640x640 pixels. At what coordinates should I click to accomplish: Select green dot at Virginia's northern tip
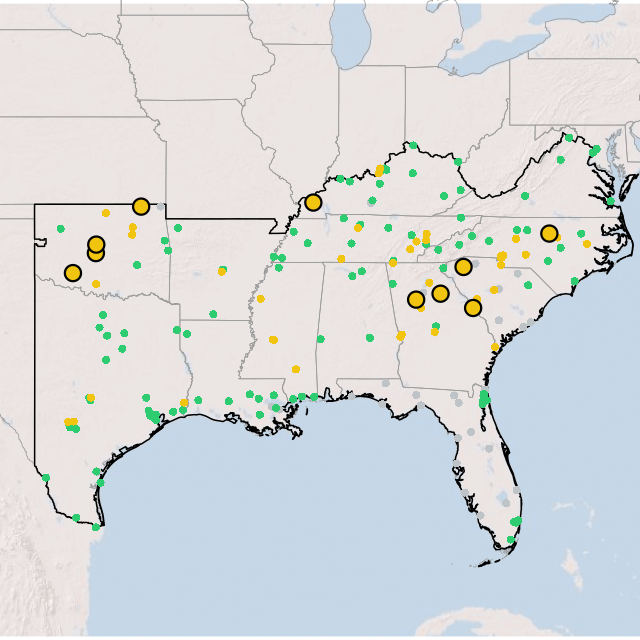[569, 138]
